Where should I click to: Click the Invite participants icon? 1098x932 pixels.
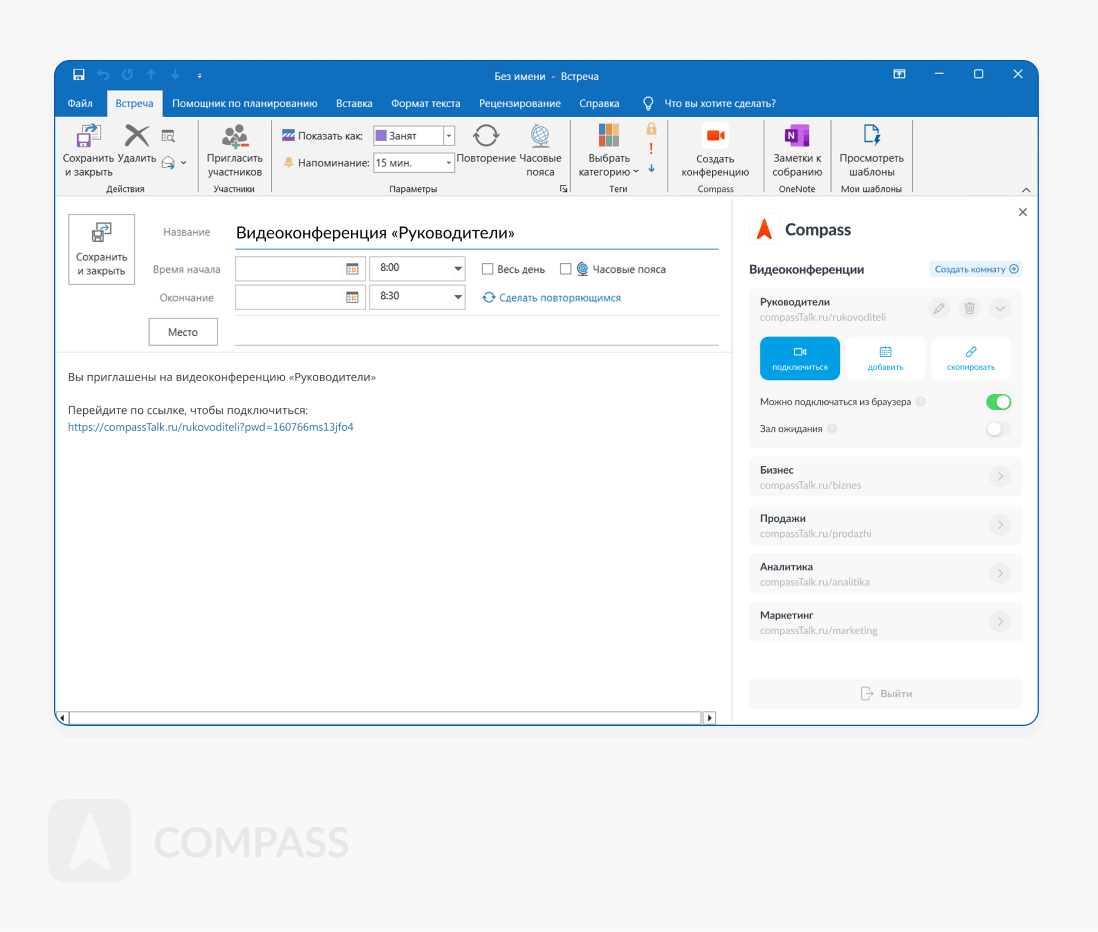tap(234, 136)
